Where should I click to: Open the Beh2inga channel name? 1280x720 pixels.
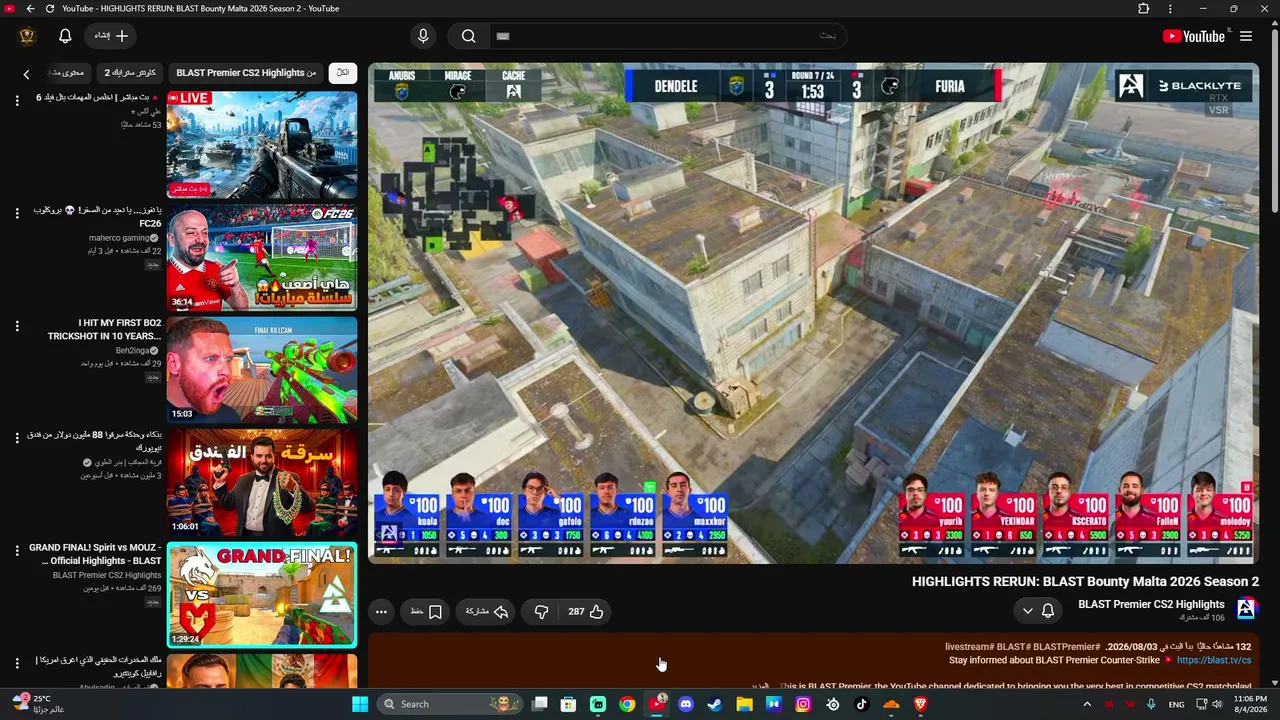click(x=132, y=351)
